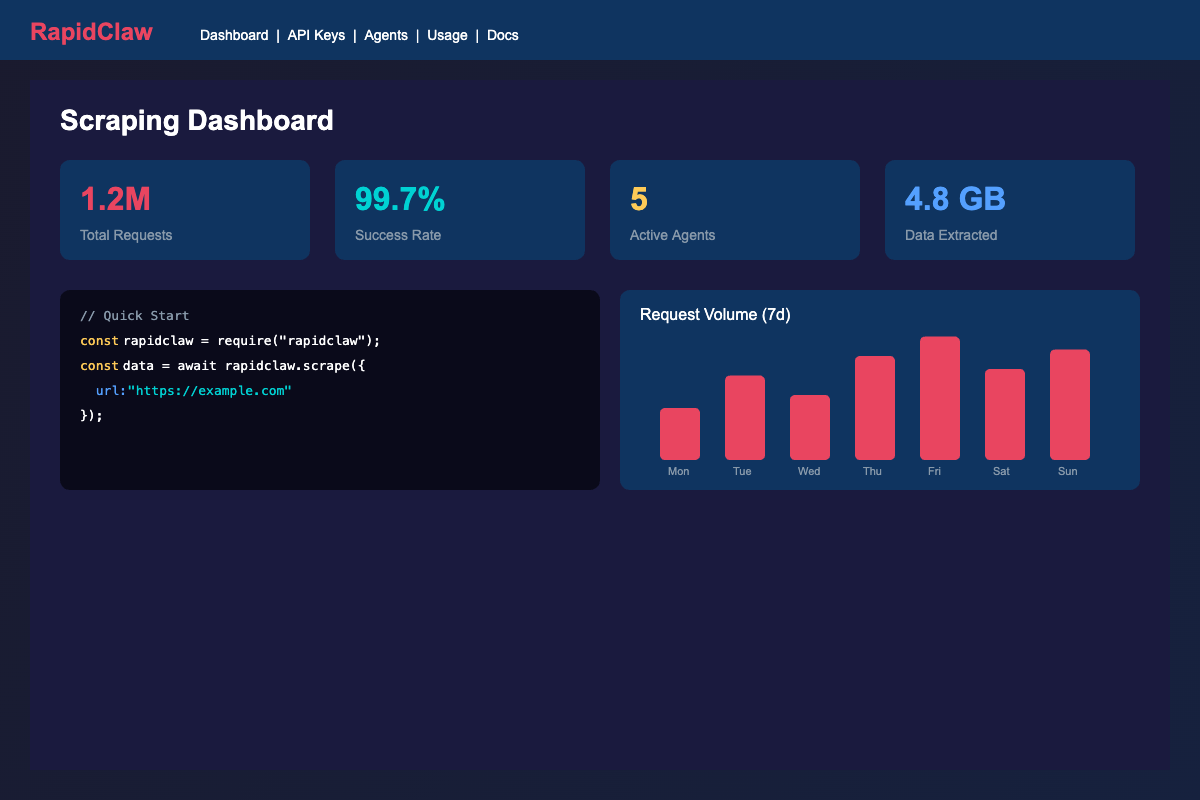Click the Wed axis label
This screenshot has height=800, width=1200.
(x=809, y=471)
